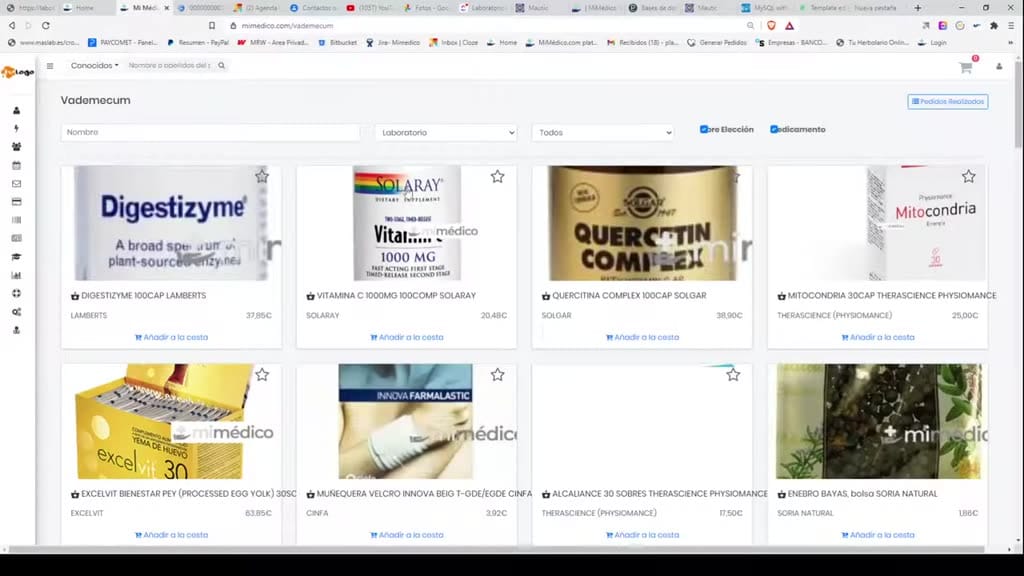Open the group users sidebar icon

16,147
